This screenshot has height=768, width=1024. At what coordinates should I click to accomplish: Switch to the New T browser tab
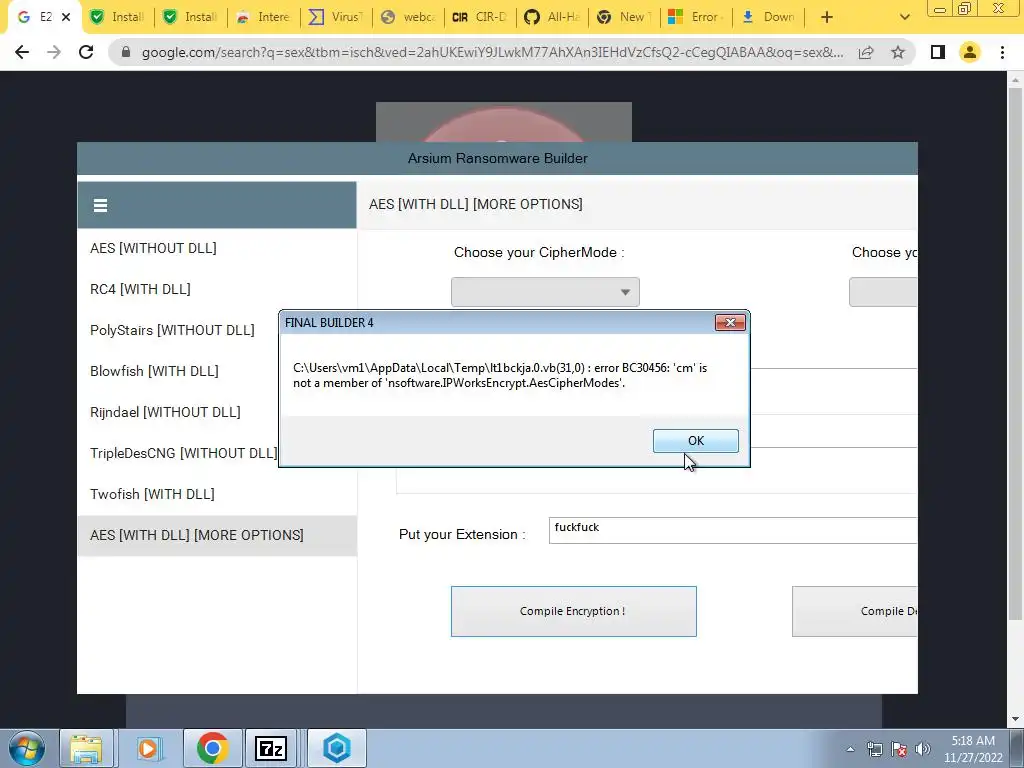click(625, 17)
